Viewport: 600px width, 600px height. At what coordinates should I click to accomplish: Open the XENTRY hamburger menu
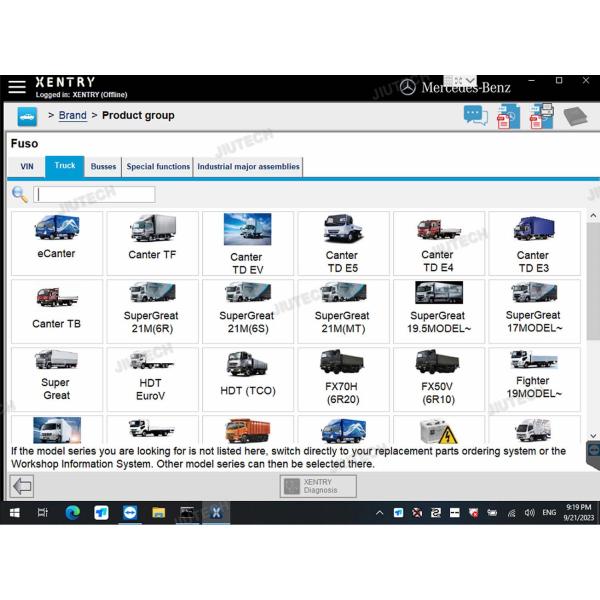point(17,87)
